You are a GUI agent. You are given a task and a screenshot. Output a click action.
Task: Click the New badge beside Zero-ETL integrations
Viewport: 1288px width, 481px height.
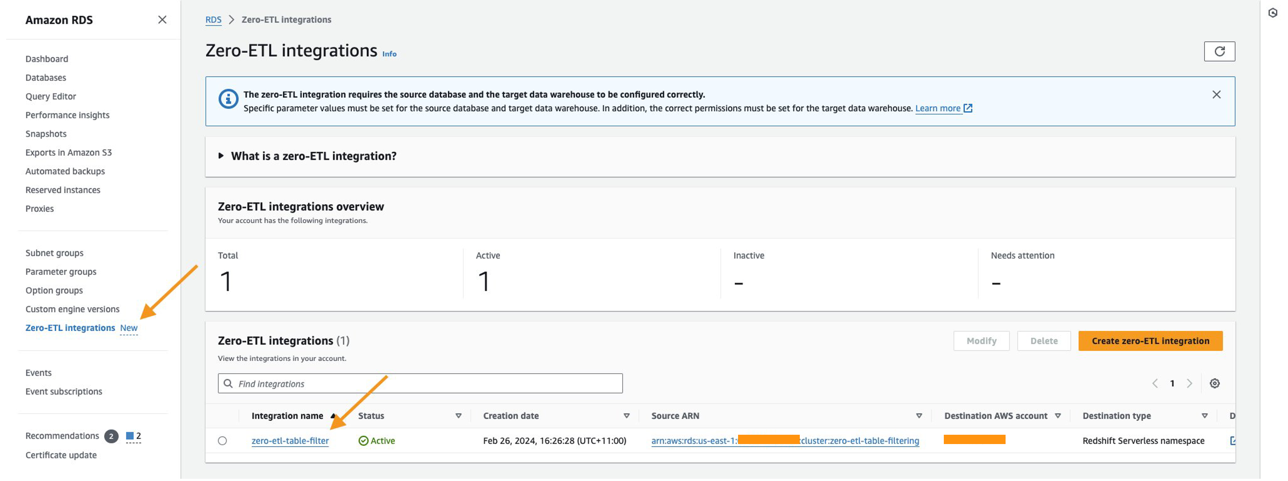point(129,328)
